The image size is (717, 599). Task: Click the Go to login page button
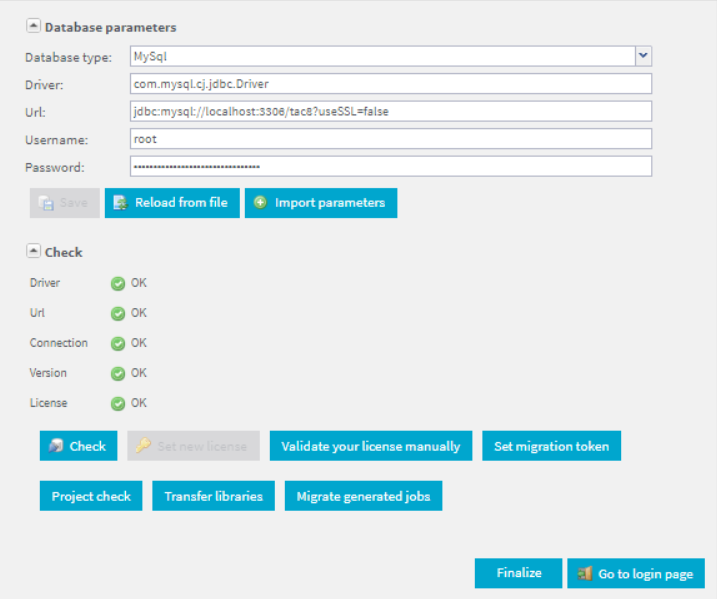click(636, 573)
